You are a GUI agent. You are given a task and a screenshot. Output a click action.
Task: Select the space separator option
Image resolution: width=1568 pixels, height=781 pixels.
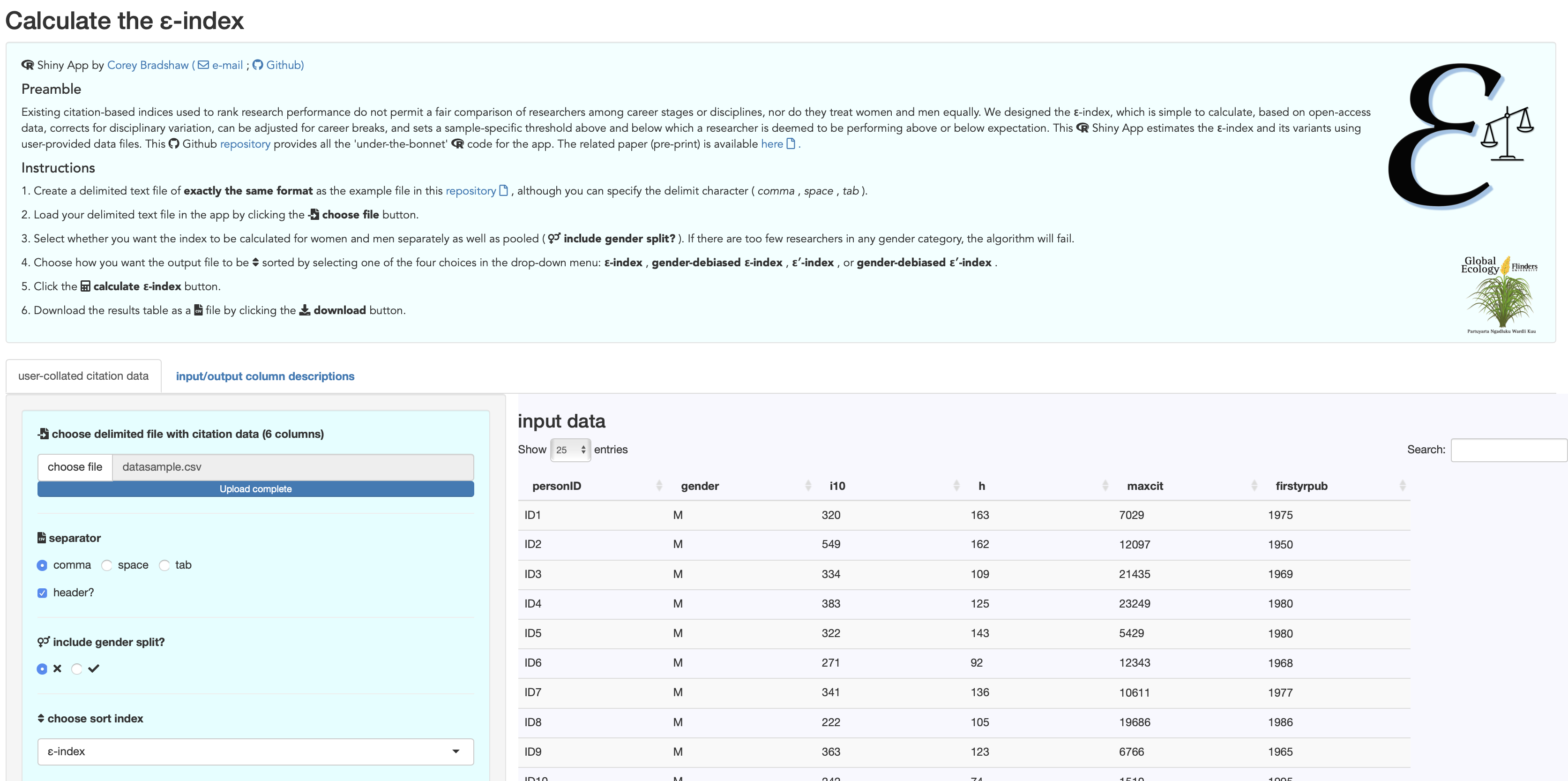click(107, 565)
